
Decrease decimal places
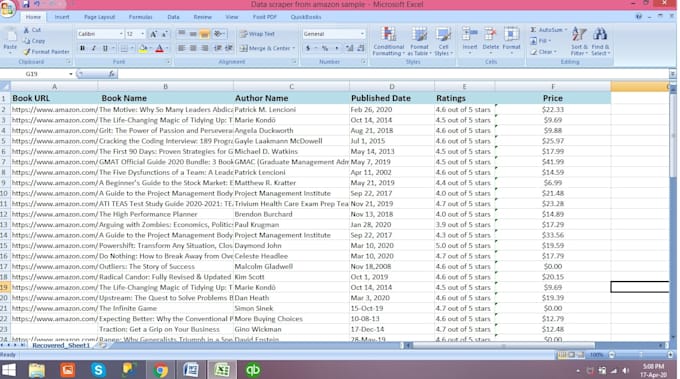click(360, 48)
